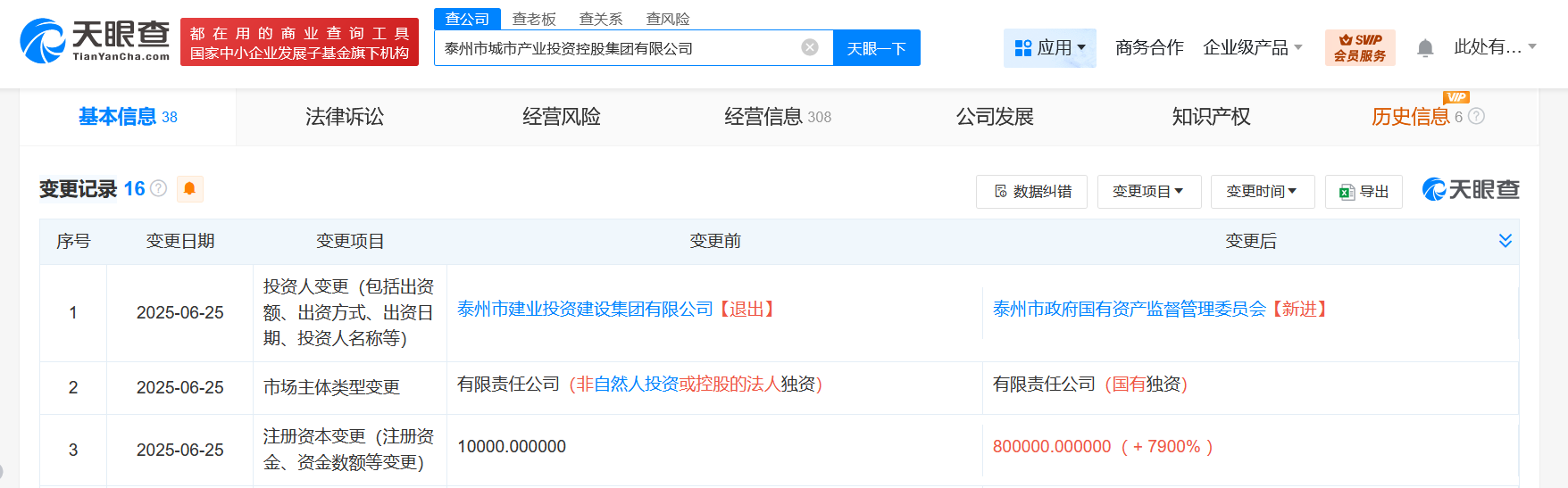Clear the search box with the X icon
This screenshot has height=488, width=1568.
pyautogui.click(x=810, y=47)
